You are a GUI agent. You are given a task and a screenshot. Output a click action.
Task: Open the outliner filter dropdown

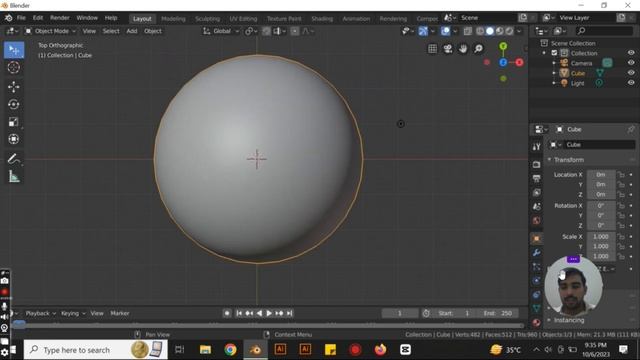(x=560, y=31)
